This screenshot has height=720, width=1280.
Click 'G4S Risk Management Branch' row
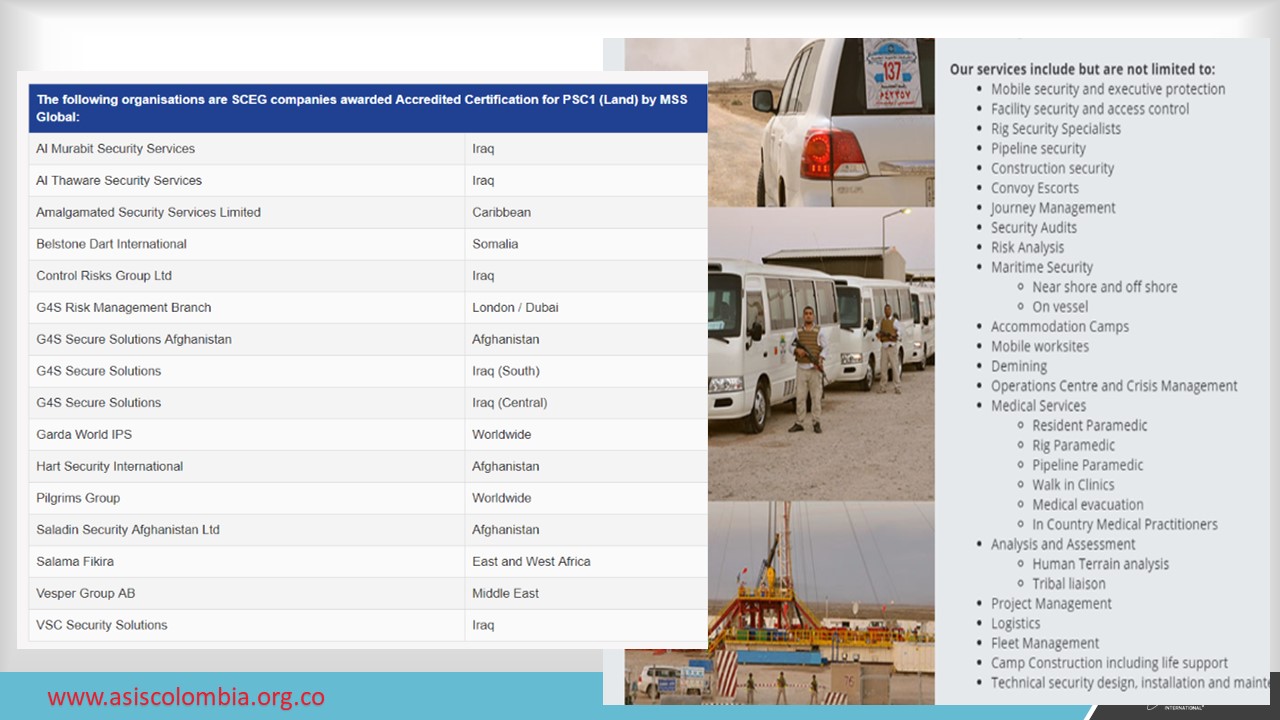[x=368, y=308]
